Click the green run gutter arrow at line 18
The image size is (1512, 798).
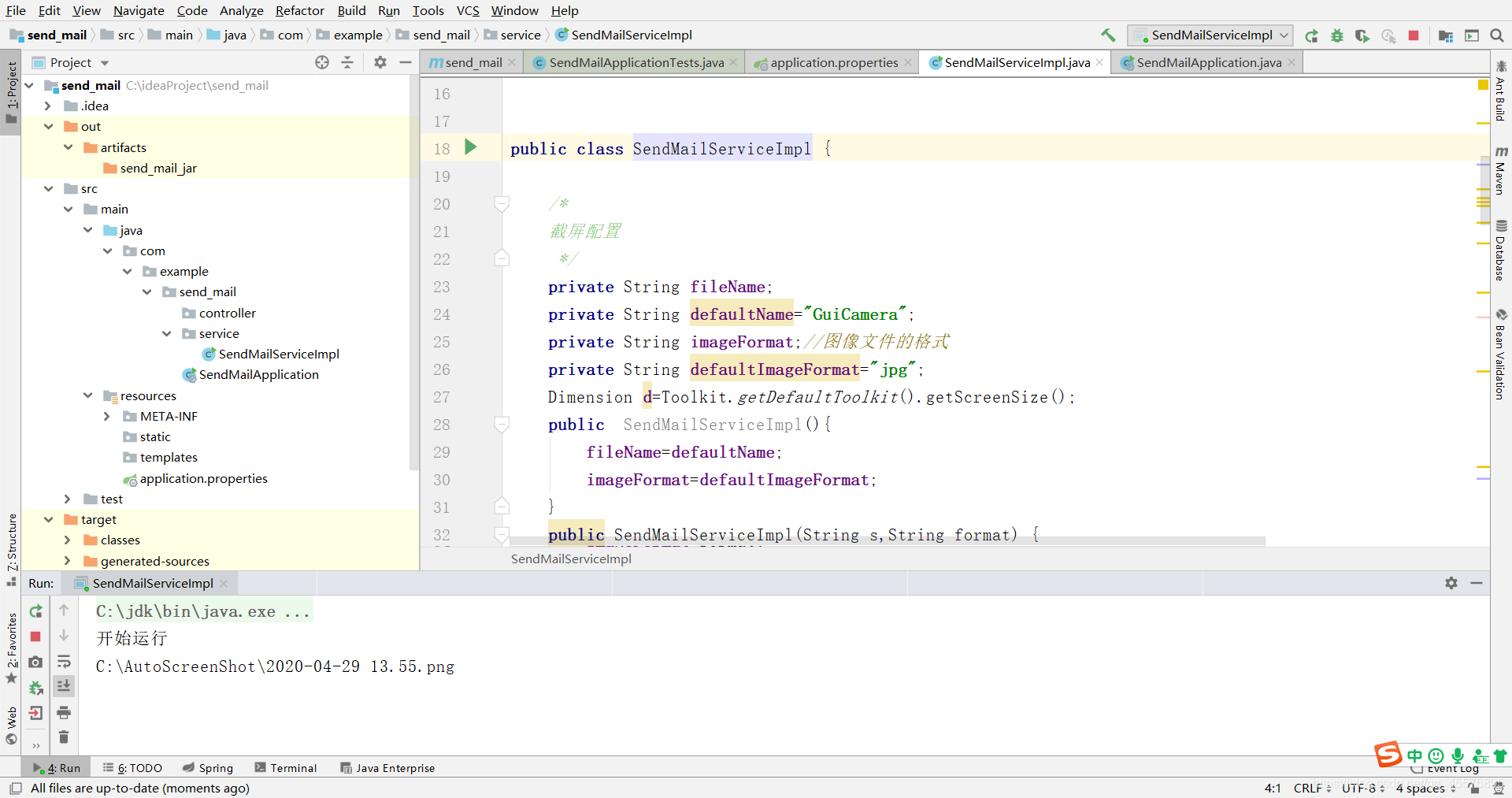tap(471, 147)
